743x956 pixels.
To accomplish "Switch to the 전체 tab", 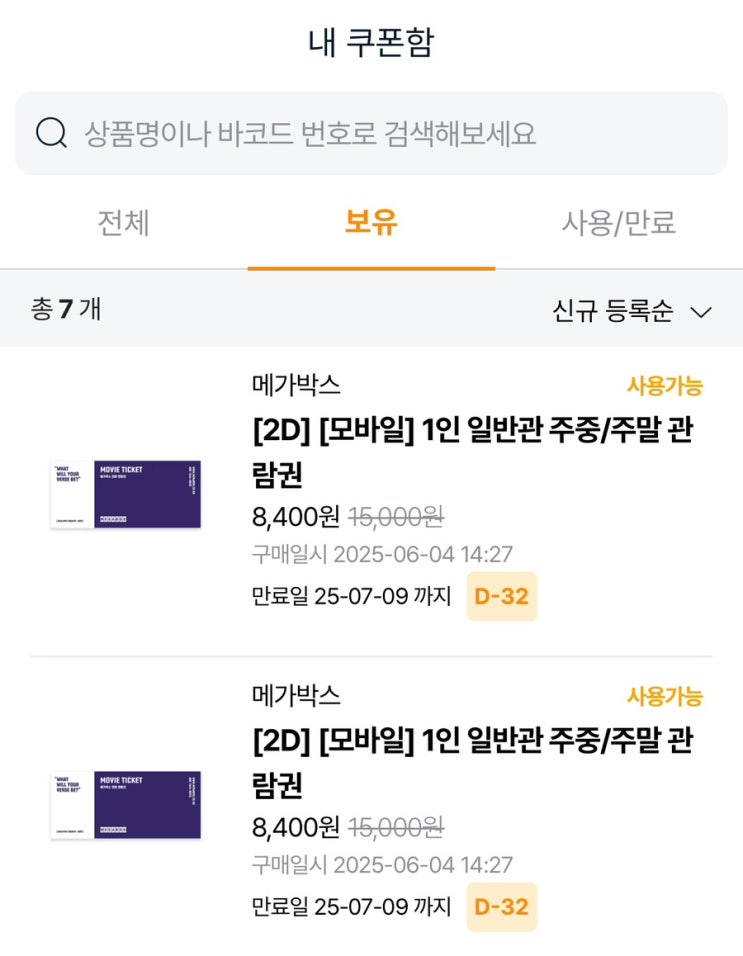I will click(123, 223).
